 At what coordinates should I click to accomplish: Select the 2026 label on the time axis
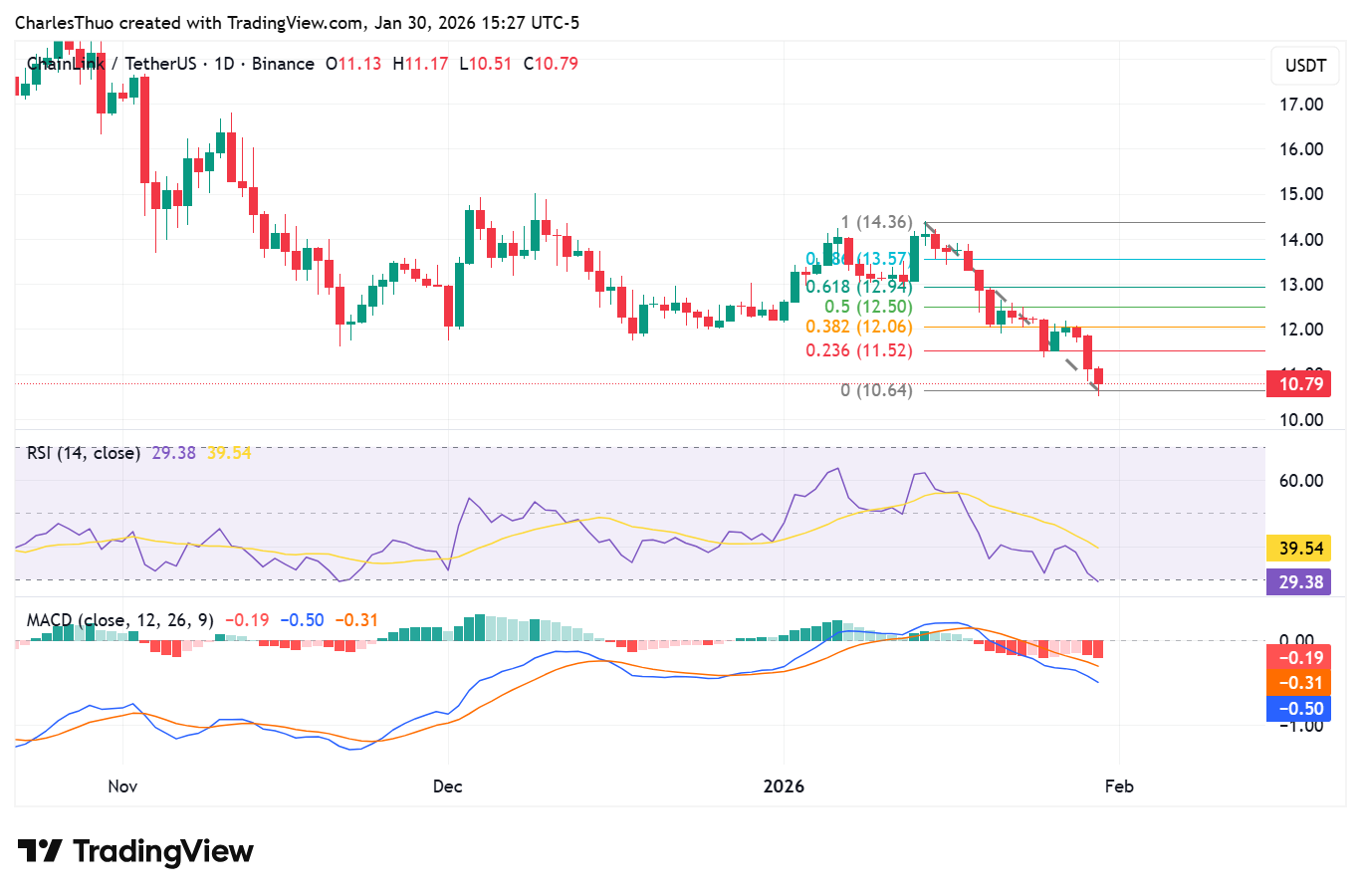[785, 785]
